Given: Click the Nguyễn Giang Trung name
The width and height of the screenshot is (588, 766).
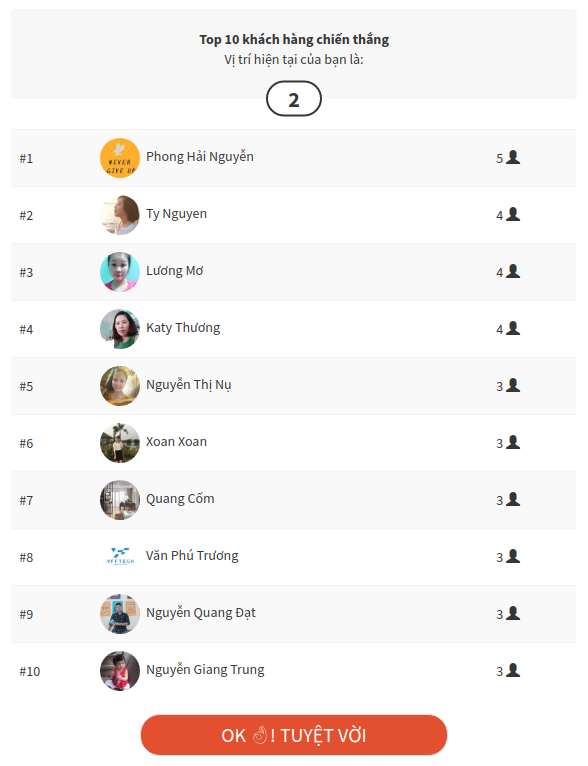Looking at the screenshot, I should tap(205, 670).
